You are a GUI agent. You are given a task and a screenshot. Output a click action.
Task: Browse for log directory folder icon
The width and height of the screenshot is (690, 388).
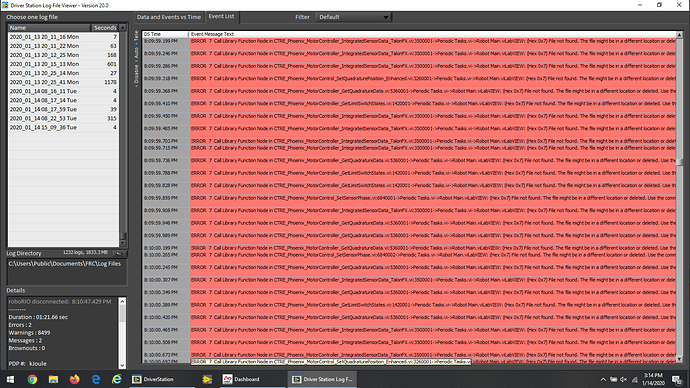point(119,253)
